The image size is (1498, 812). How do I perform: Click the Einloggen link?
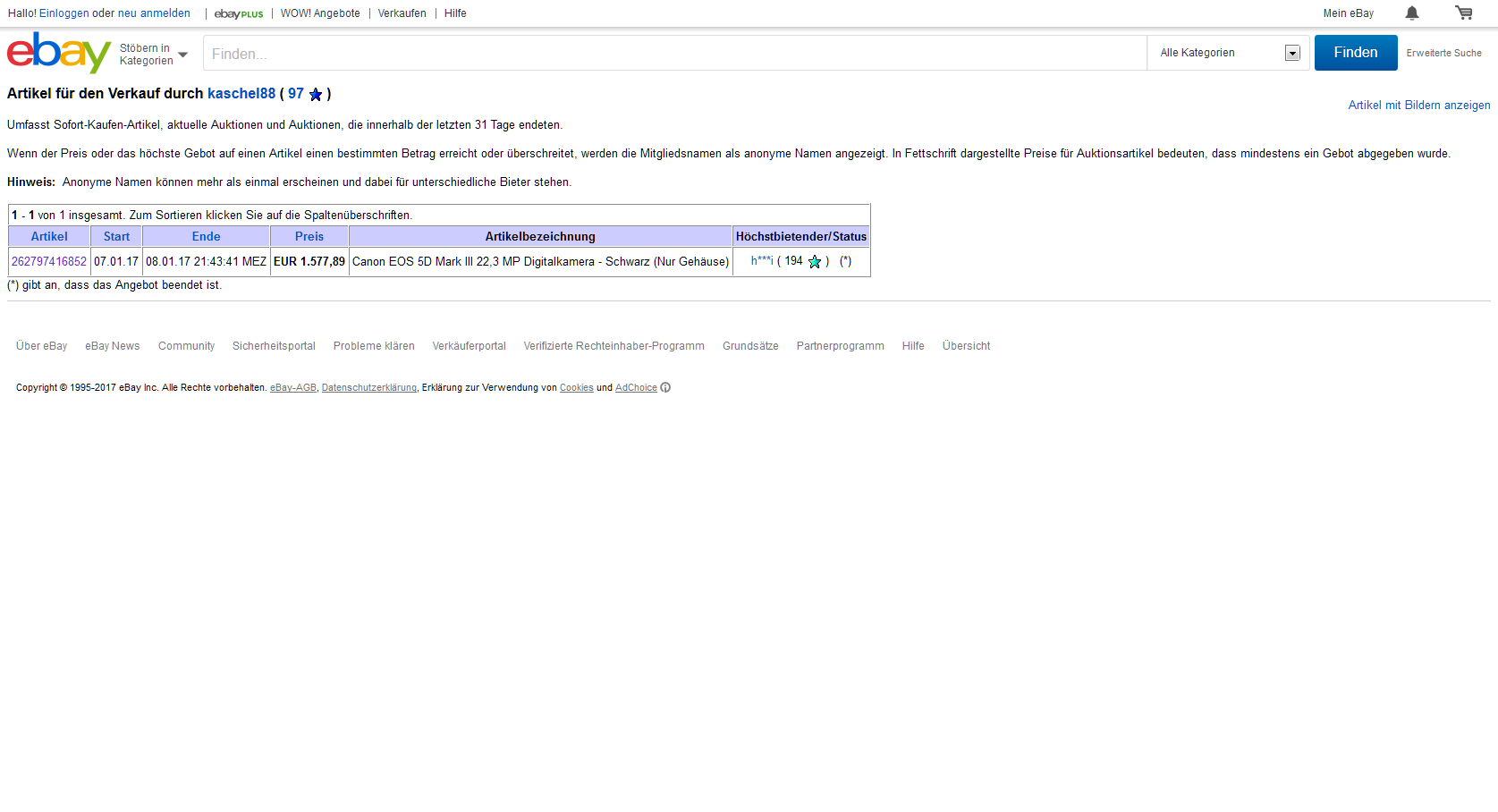[63, 13]
